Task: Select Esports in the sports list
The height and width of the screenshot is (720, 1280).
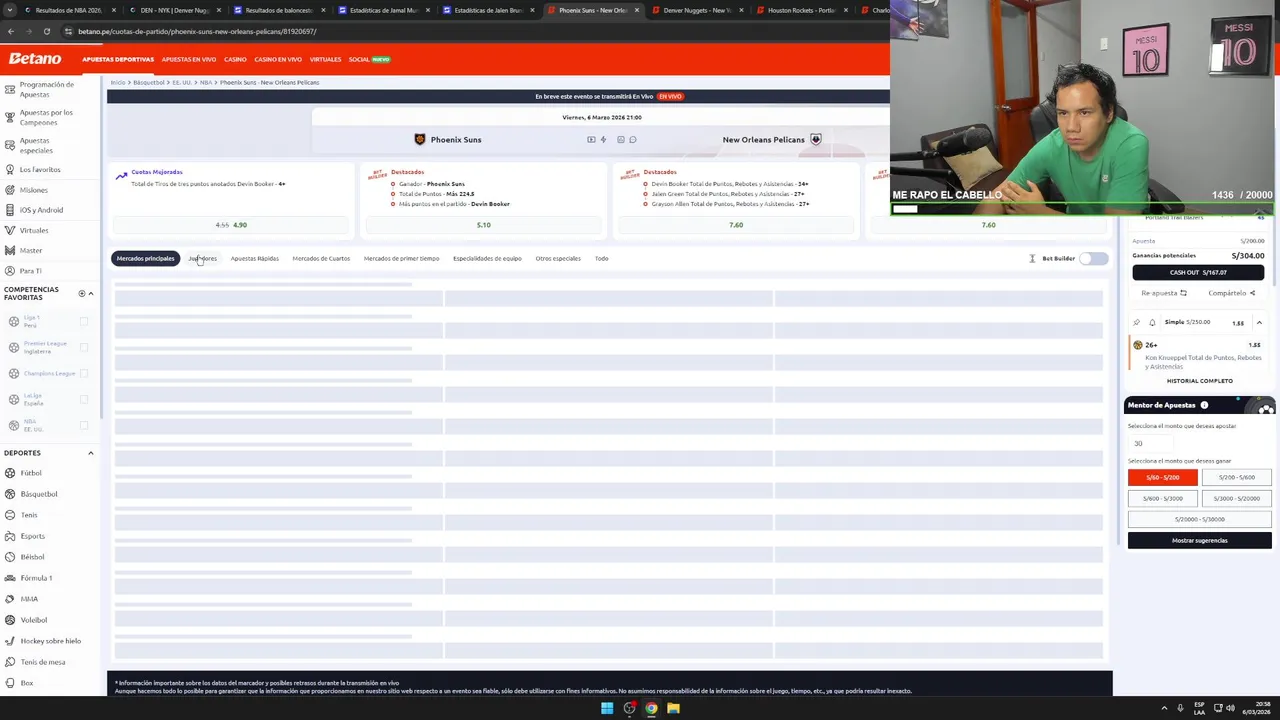Action: [32, 536]
